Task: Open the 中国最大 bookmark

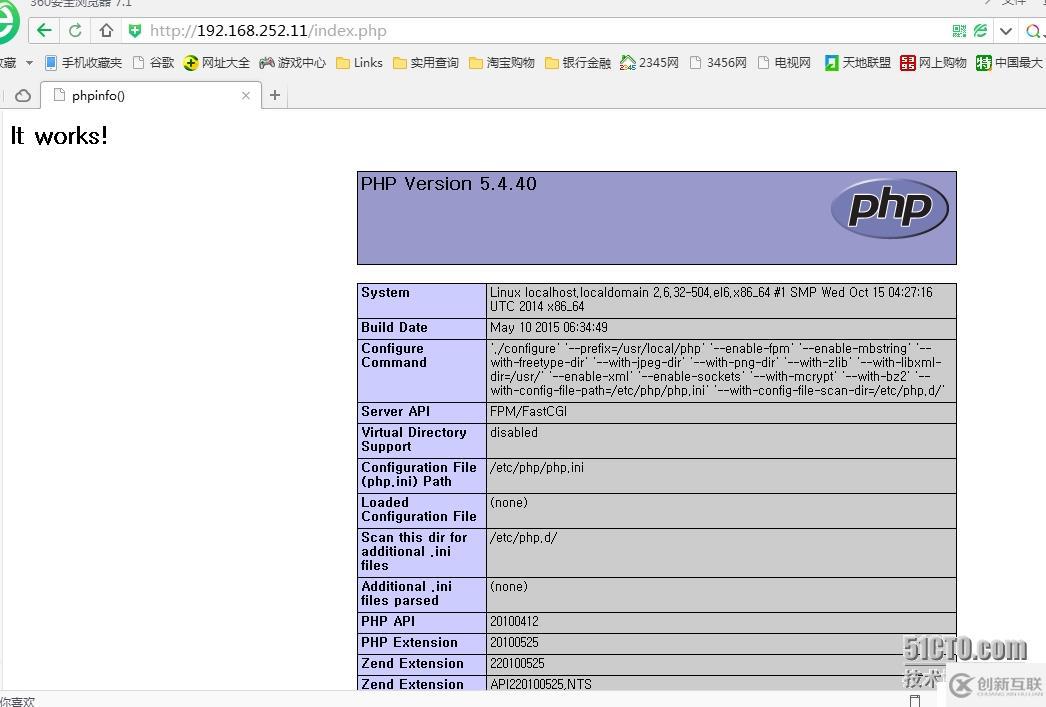Action: [1009, 63]
